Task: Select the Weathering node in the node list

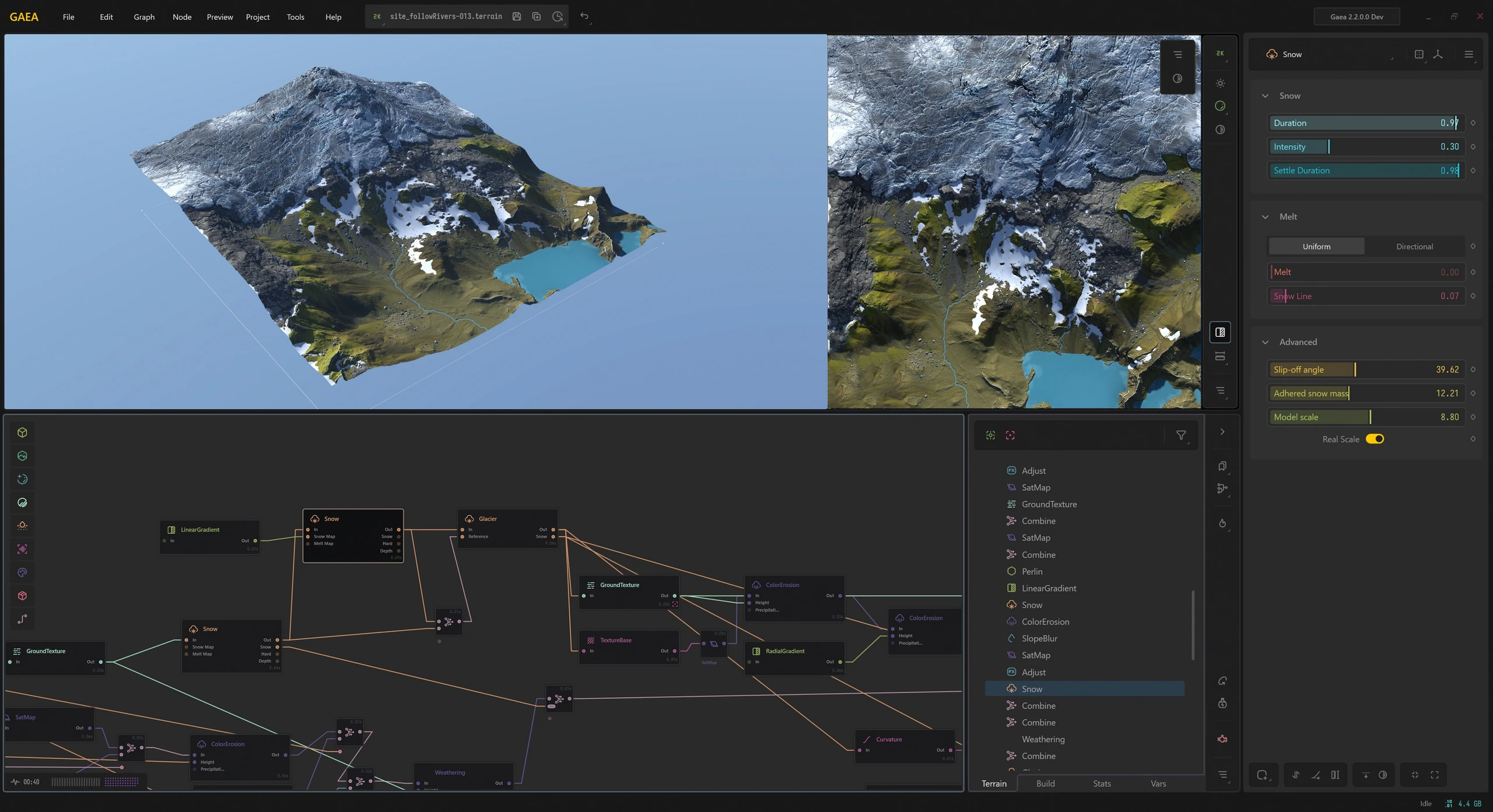Action: [1043, 739]
